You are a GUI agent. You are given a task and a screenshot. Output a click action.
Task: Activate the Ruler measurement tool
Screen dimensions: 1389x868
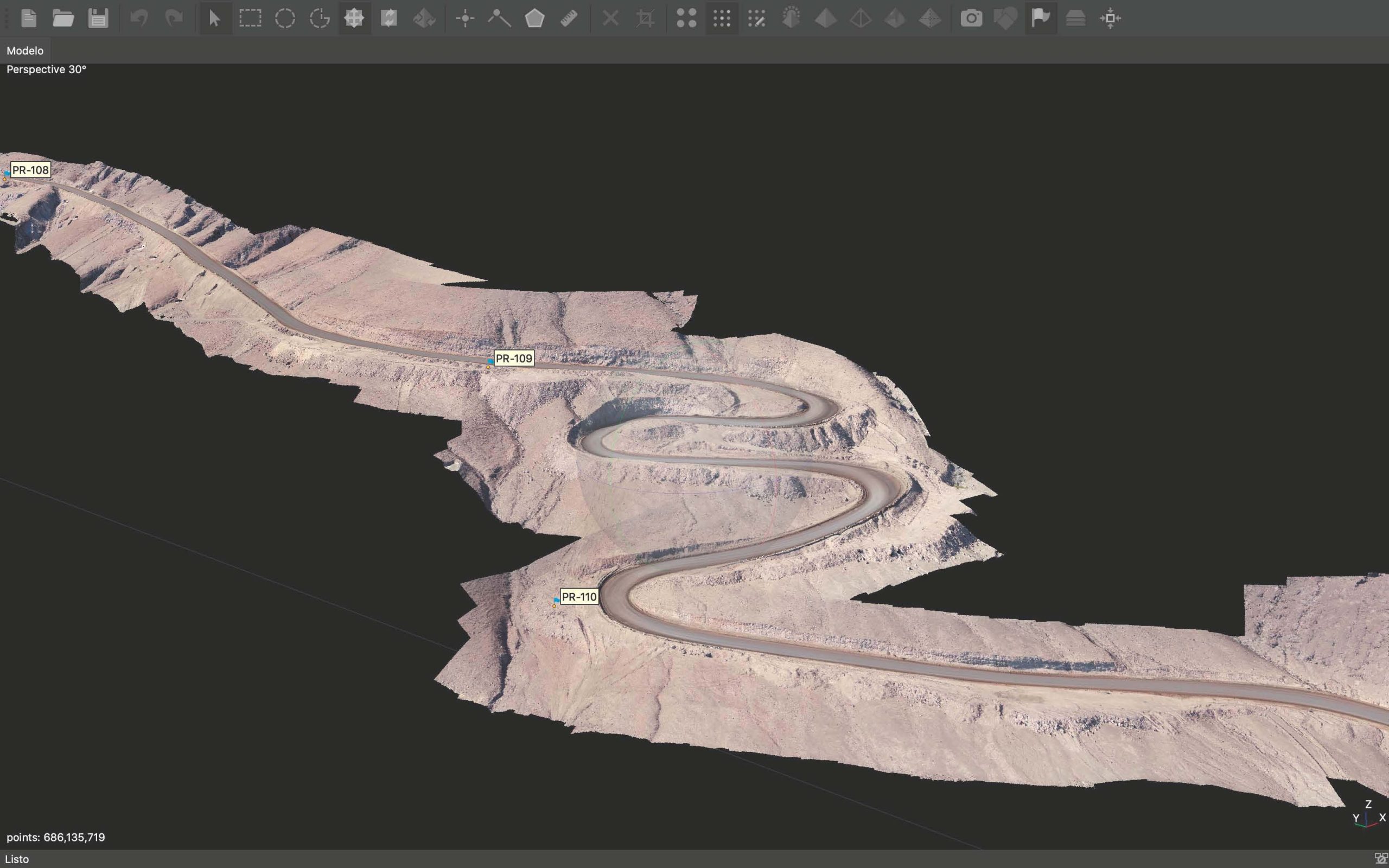(x=569, y=18)
